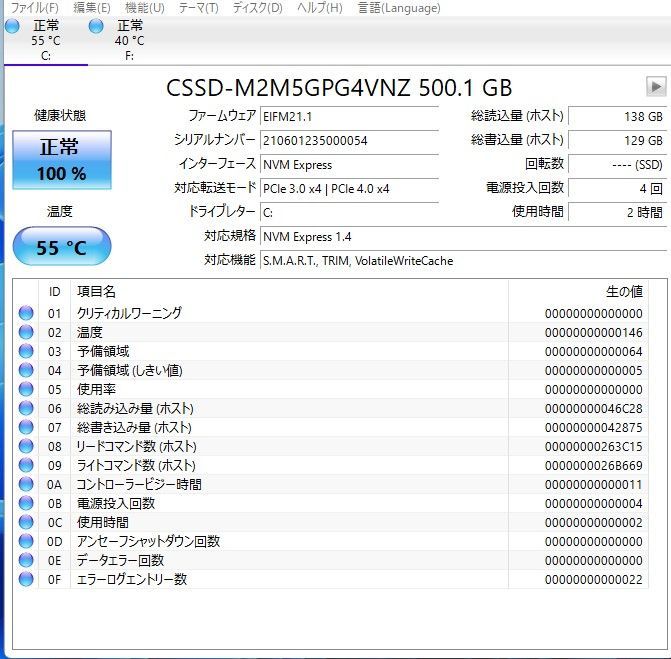Open the ファイル(F) menu

34,8
